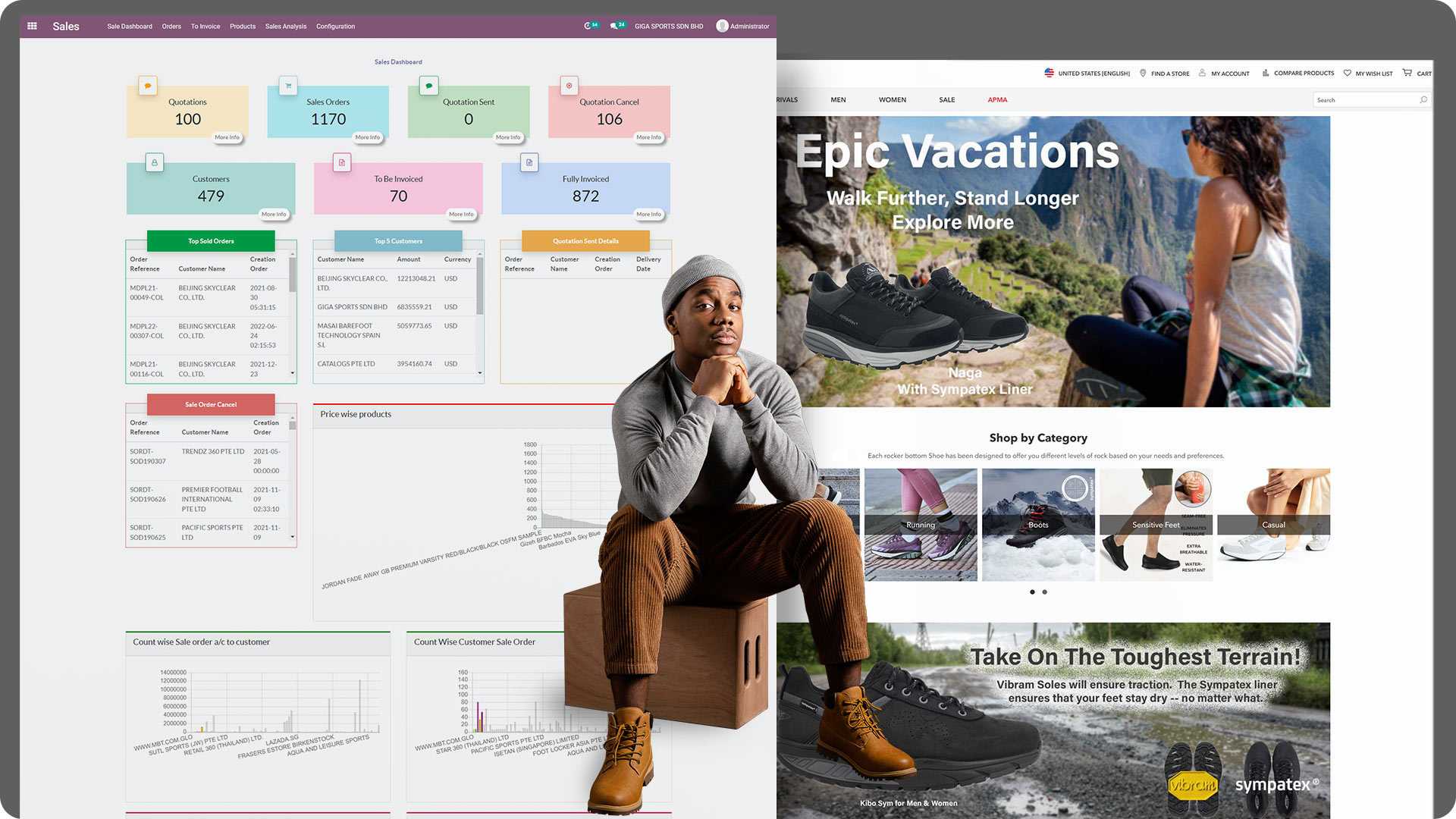Open the United States [English] language selector
The height and width of the screenshot is (819, 1456).
click(1087, 73)
